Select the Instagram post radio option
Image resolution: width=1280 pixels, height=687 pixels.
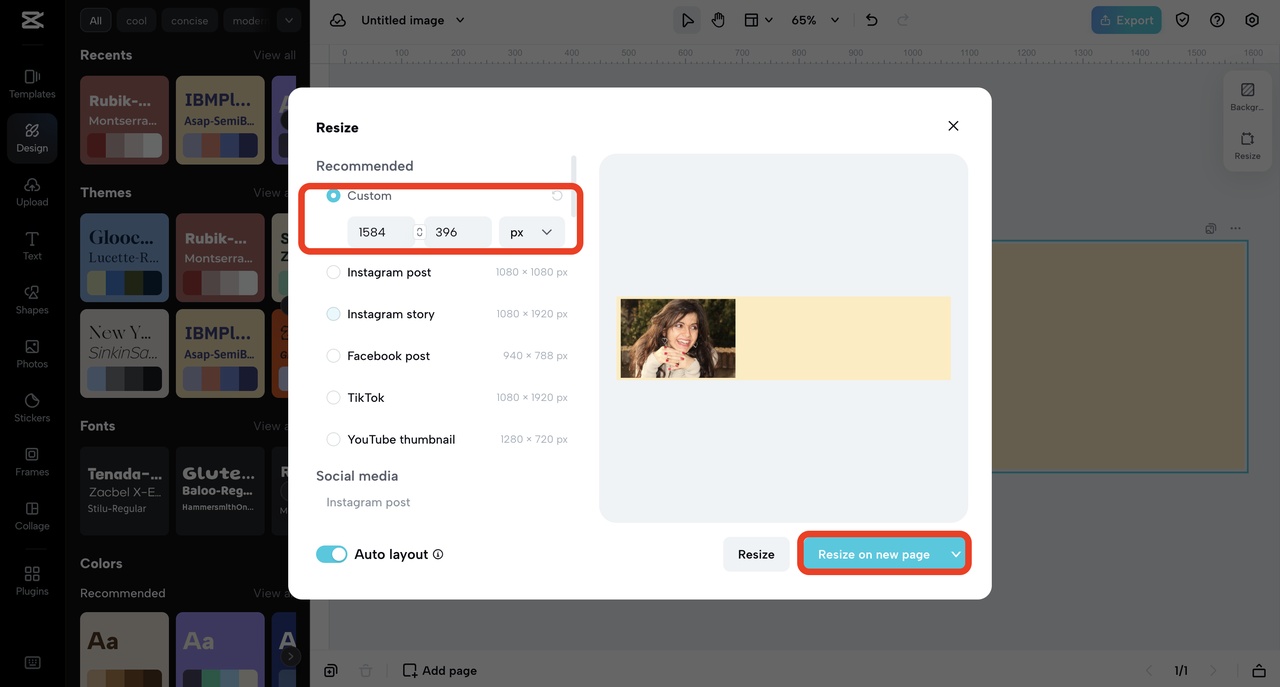point(334,272)
